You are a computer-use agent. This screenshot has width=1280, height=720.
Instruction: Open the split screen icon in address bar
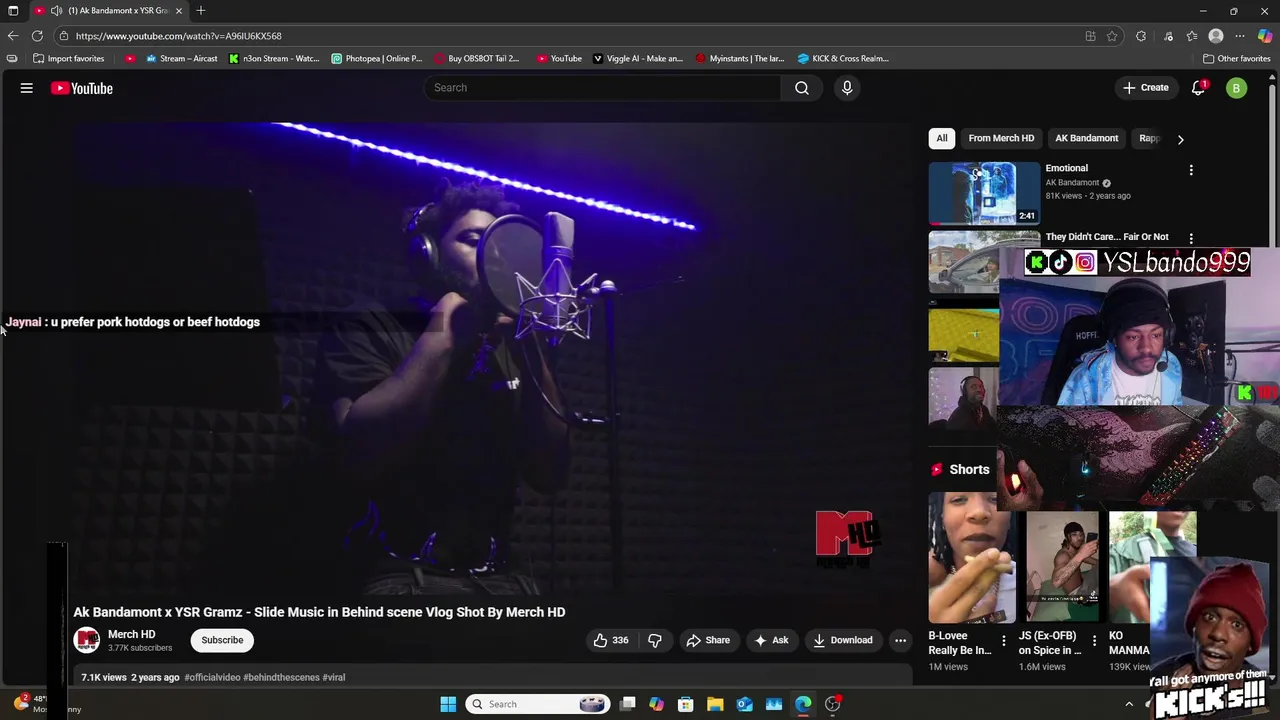click(1090, 36)
